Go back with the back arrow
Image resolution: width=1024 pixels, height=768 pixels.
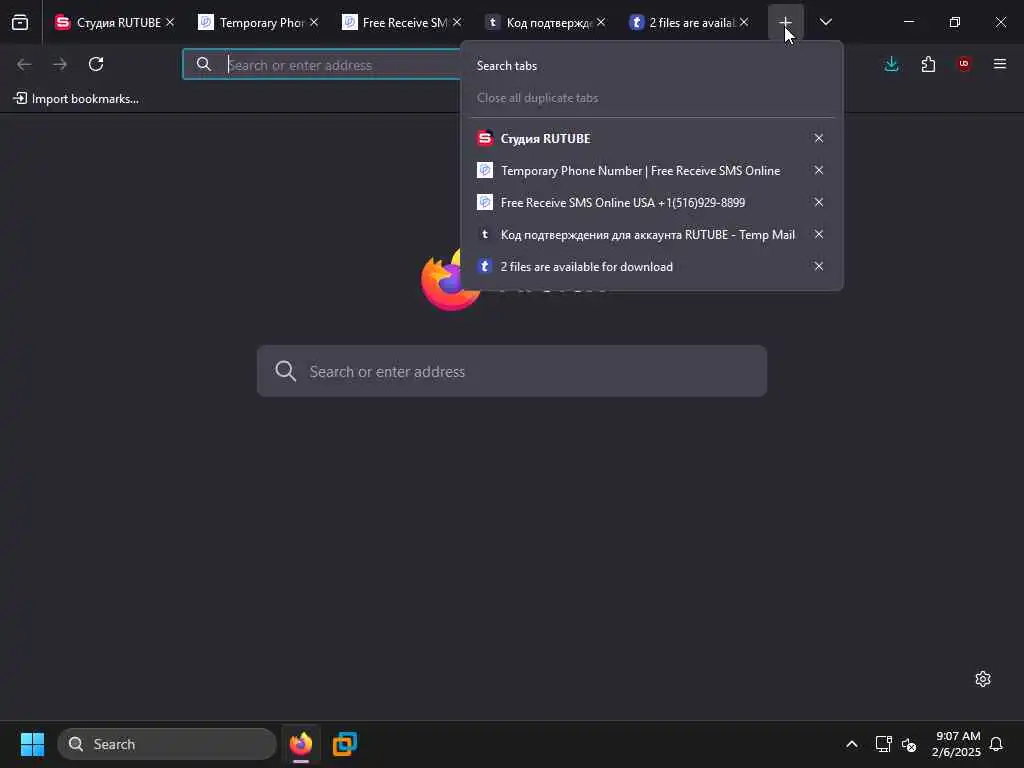click(24, 64)
